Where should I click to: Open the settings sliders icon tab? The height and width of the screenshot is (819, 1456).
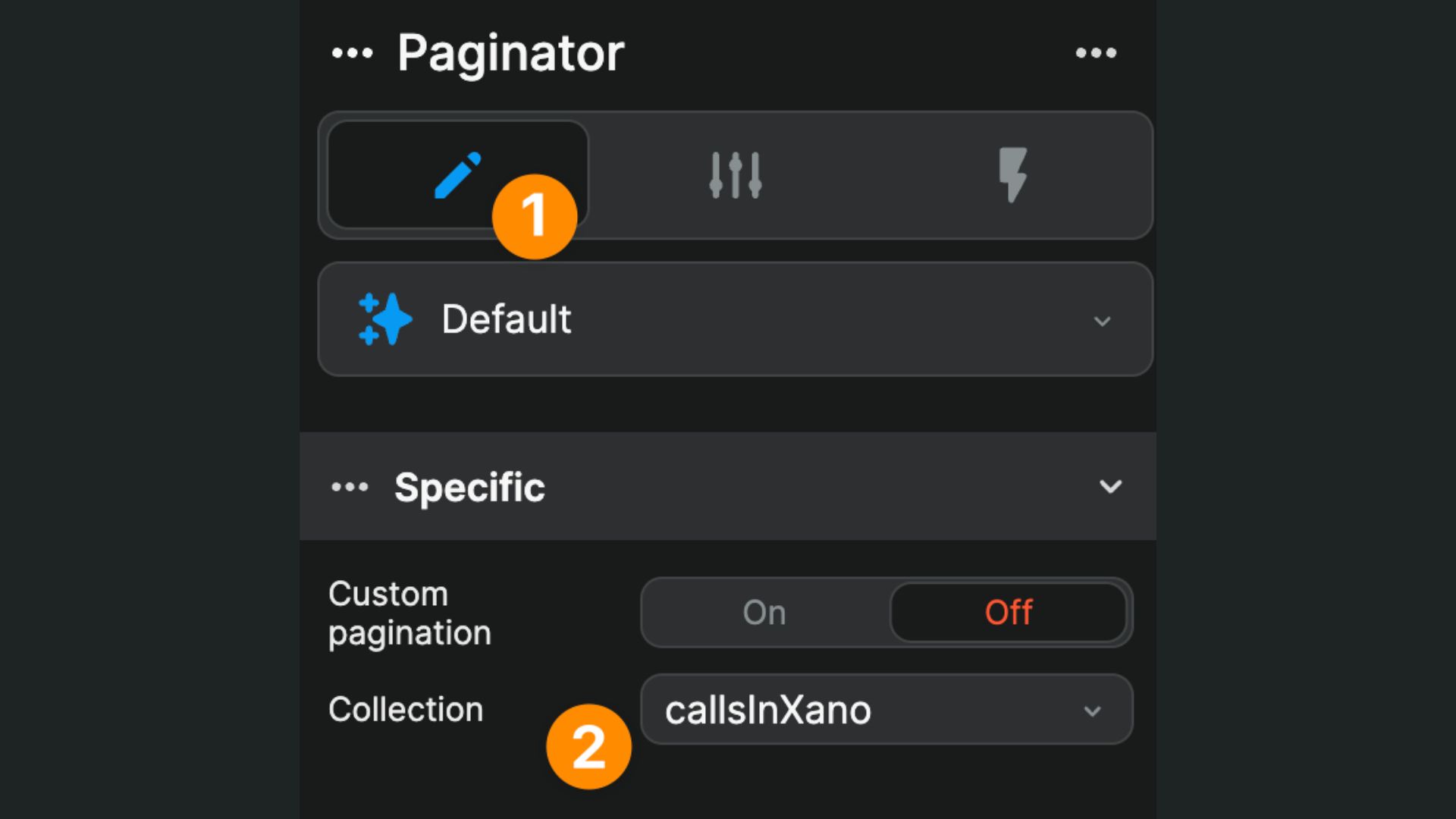734,174
